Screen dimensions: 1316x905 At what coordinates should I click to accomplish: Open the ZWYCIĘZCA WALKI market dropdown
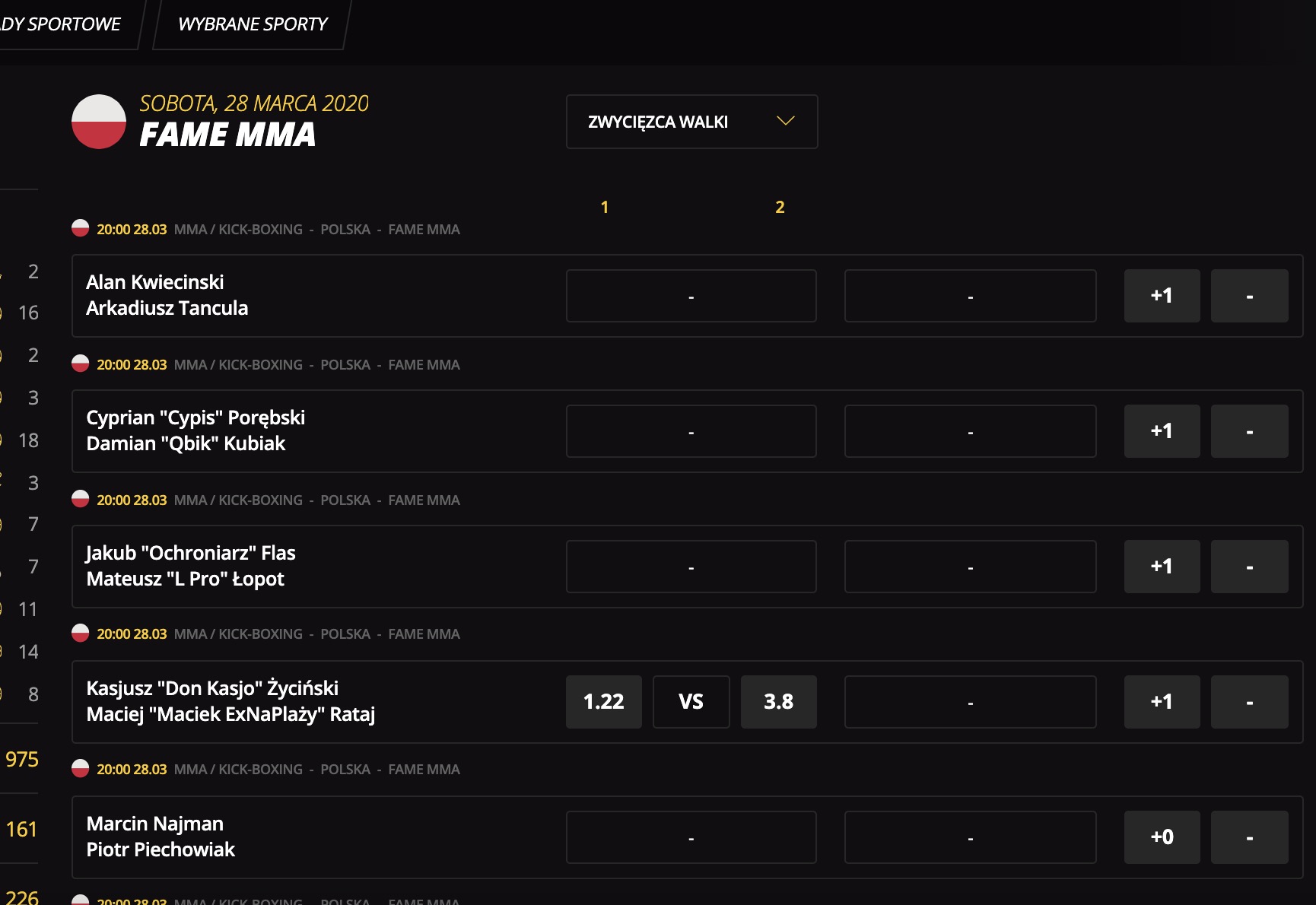691,122
